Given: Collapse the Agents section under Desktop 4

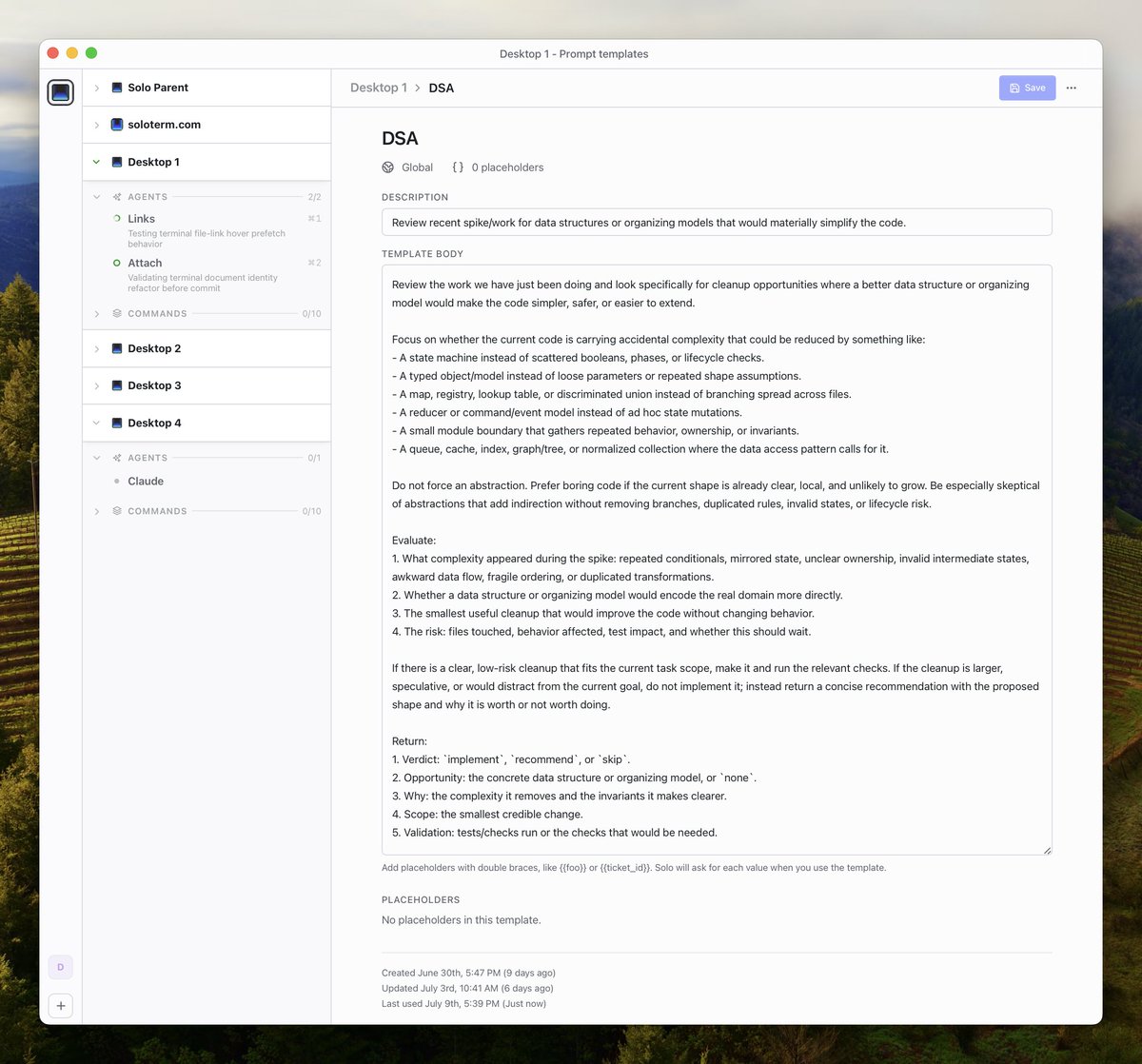Looking at the screenshot, I should point(97,458).
